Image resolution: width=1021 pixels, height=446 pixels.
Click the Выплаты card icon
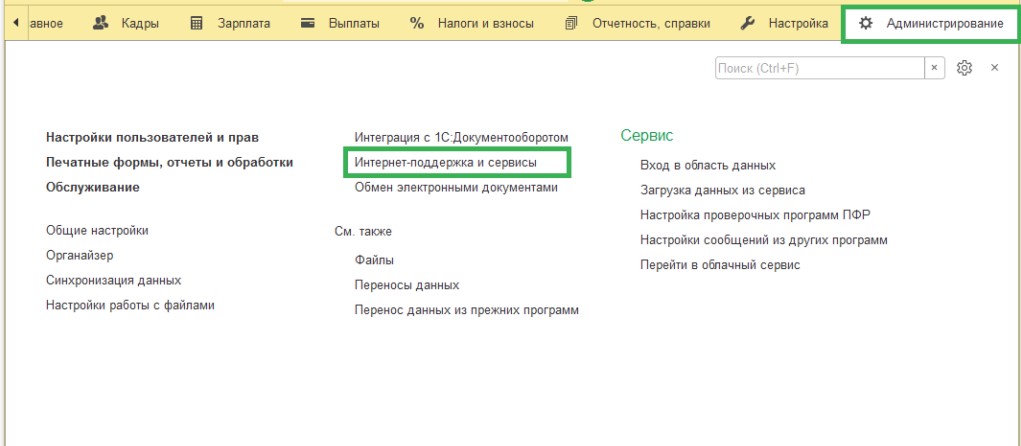coord(308,22)
